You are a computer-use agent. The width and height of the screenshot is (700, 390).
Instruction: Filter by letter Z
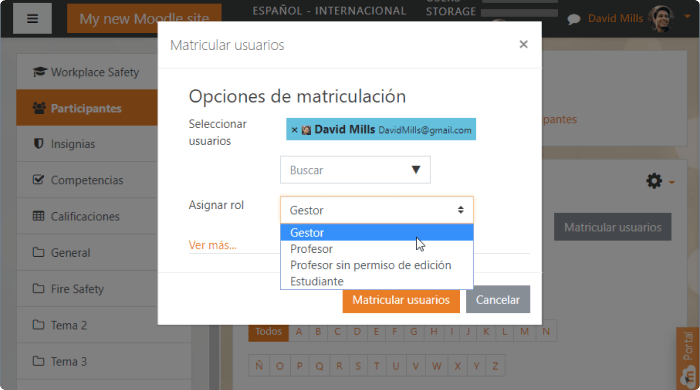[495, 366]
